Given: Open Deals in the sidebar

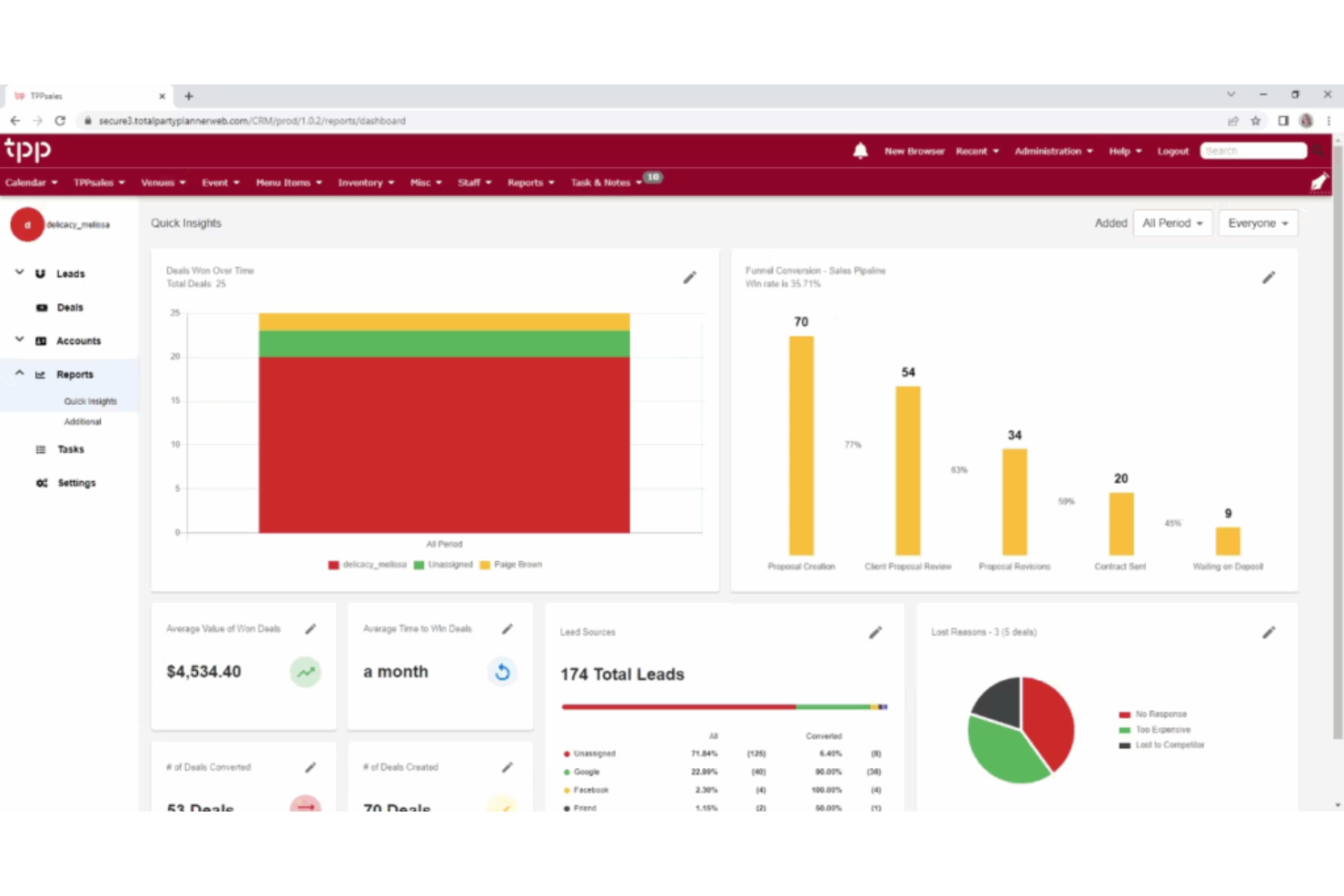Looking at the screenshot, I should [69, 308].
